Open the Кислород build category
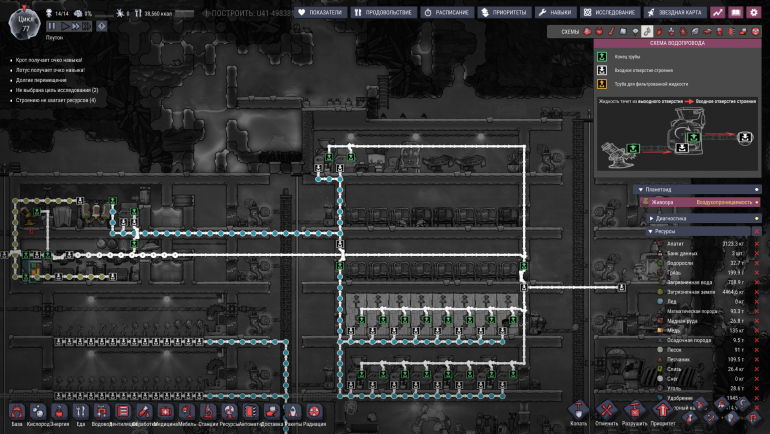The image size is (770, 434). (37, 413)
